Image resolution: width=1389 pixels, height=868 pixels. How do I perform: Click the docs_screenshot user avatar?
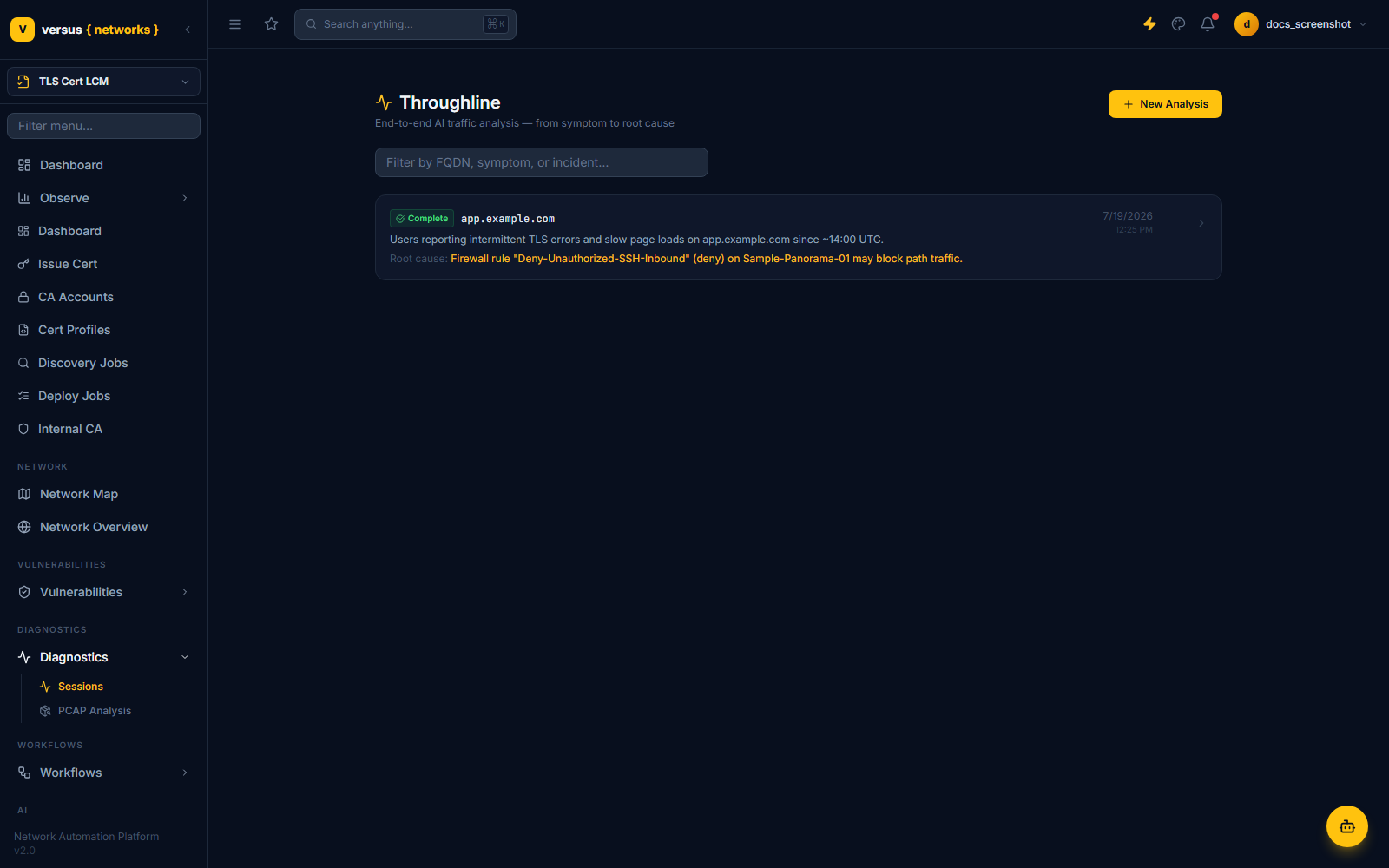1247,24
